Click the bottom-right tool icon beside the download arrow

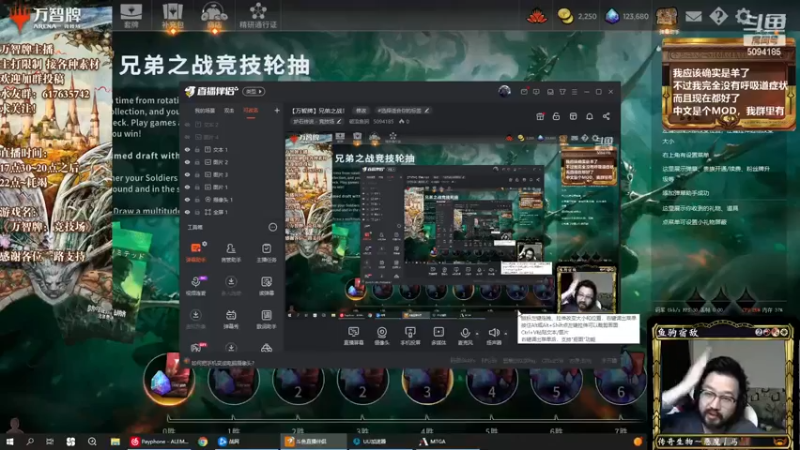coord(266,348)
